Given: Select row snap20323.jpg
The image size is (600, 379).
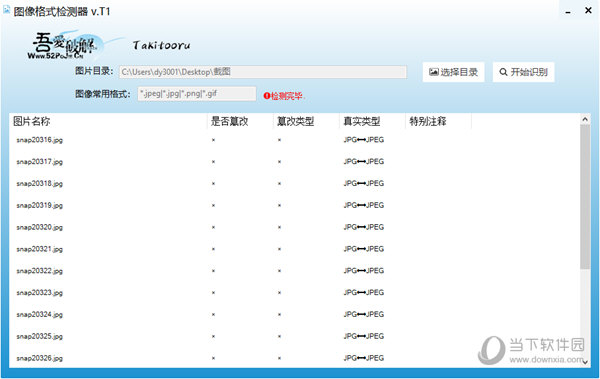Looking at the screenshot, I should pos(295,293).
